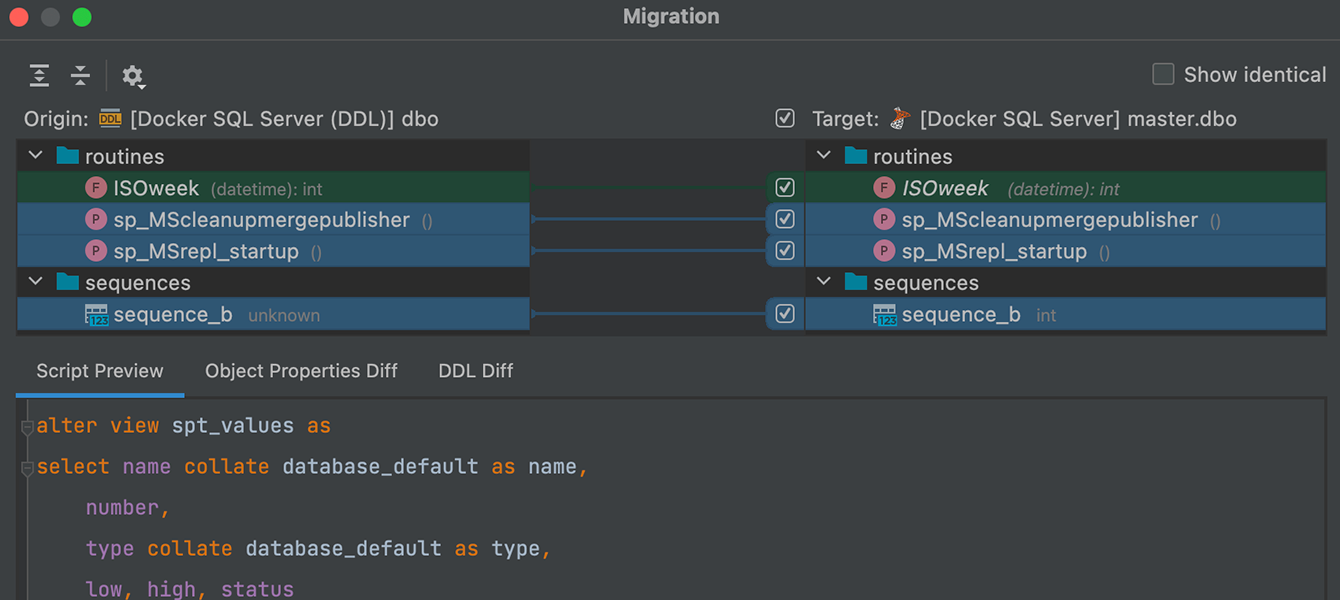Toggle the checkbox next to Target label
This screenshot has width=1340, height=600.
click(785, 119)
